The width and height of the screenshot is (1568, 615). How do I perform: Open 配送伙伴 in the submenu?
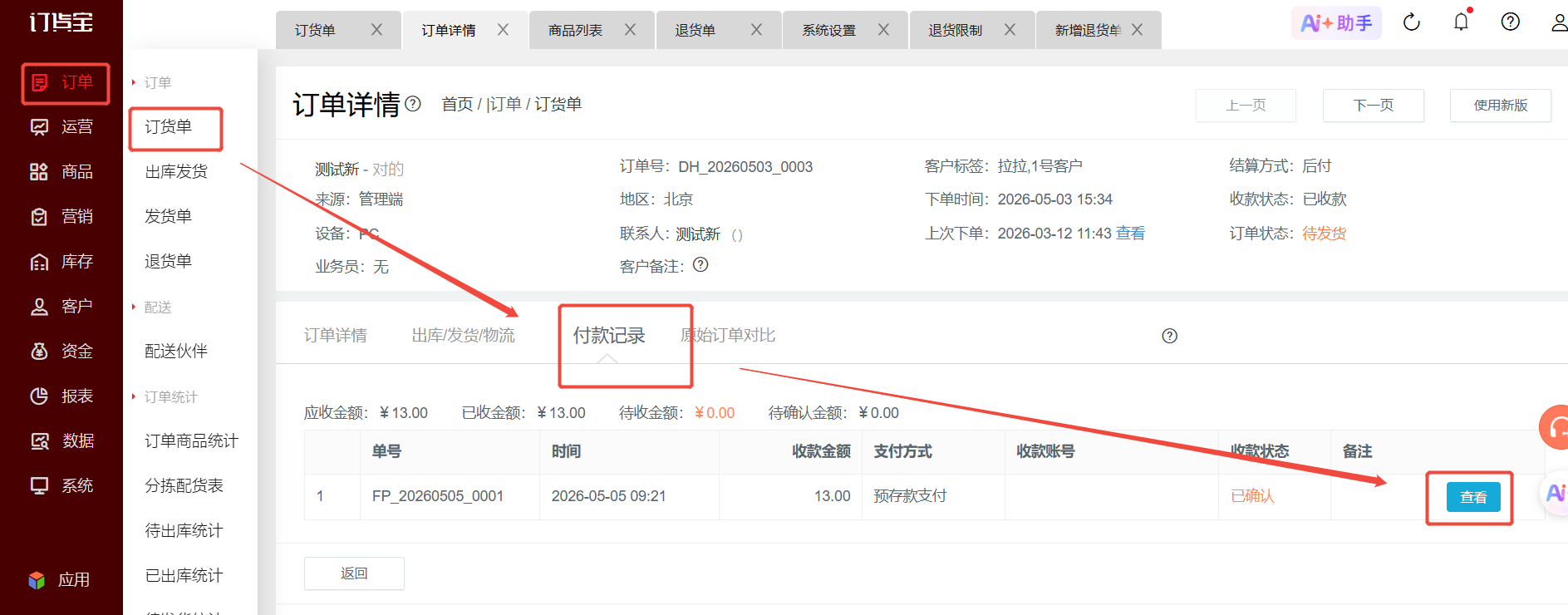(x=176, y=351)
